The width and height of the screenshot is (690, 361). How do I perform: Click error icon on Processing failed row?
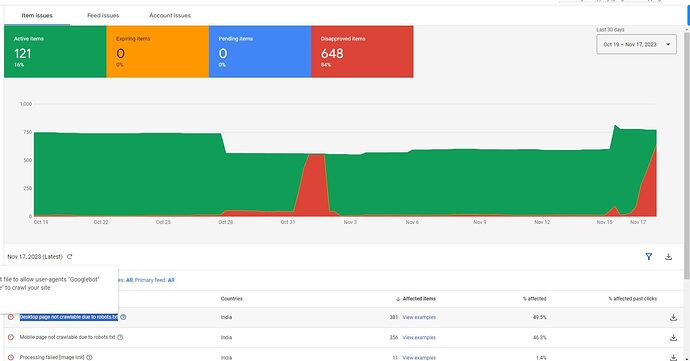(x=11, y=357)
